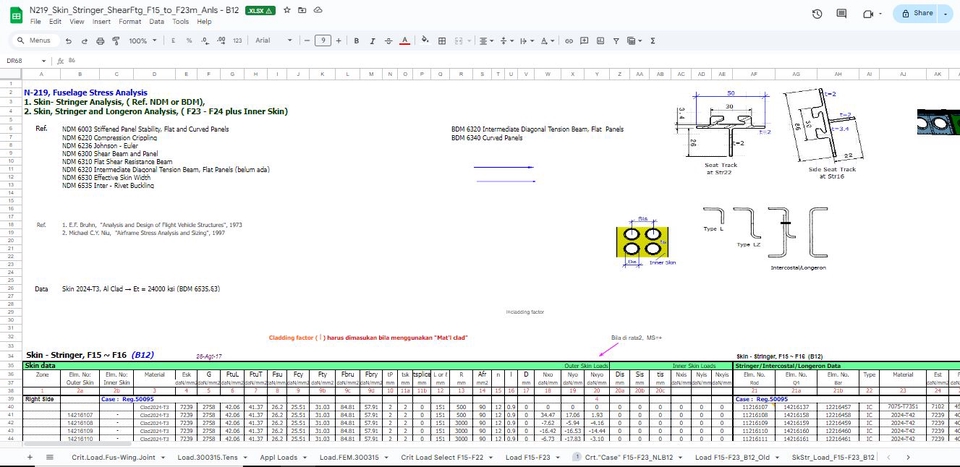Choose the text color
Screen dimensions: 960x467
coord(404,41)
